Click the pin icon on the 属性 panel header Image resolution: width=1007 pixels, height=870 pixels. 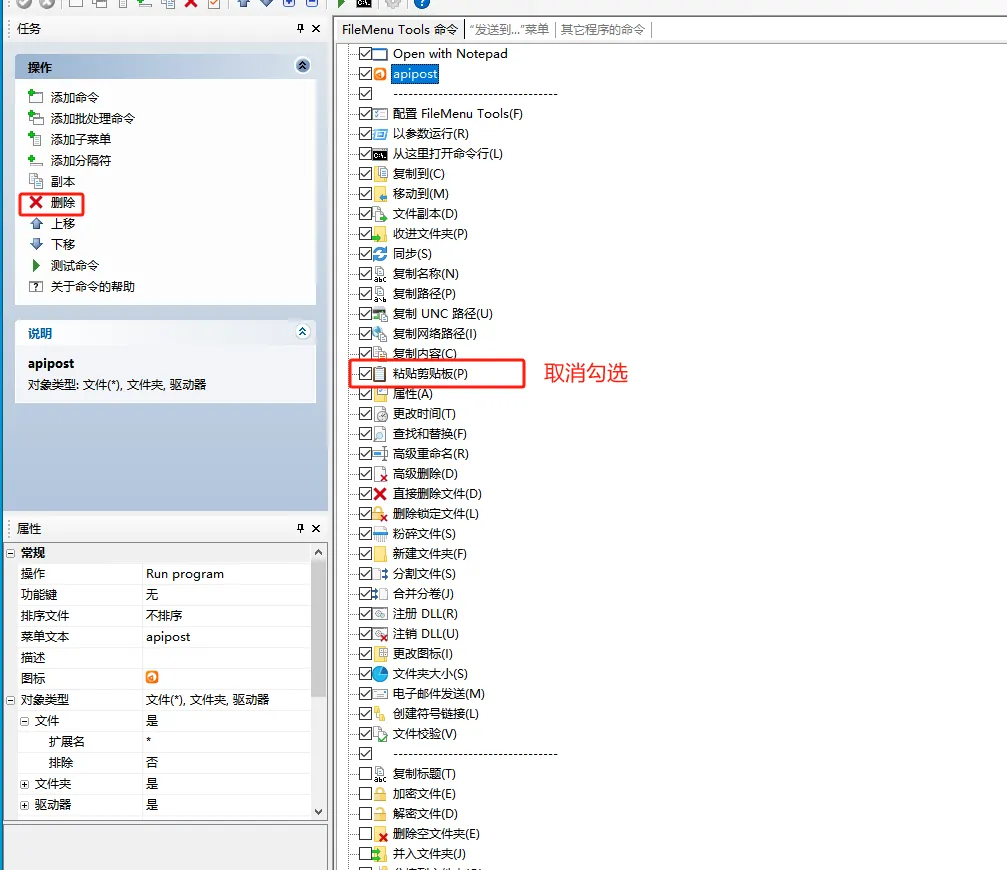tap(299, 528)
